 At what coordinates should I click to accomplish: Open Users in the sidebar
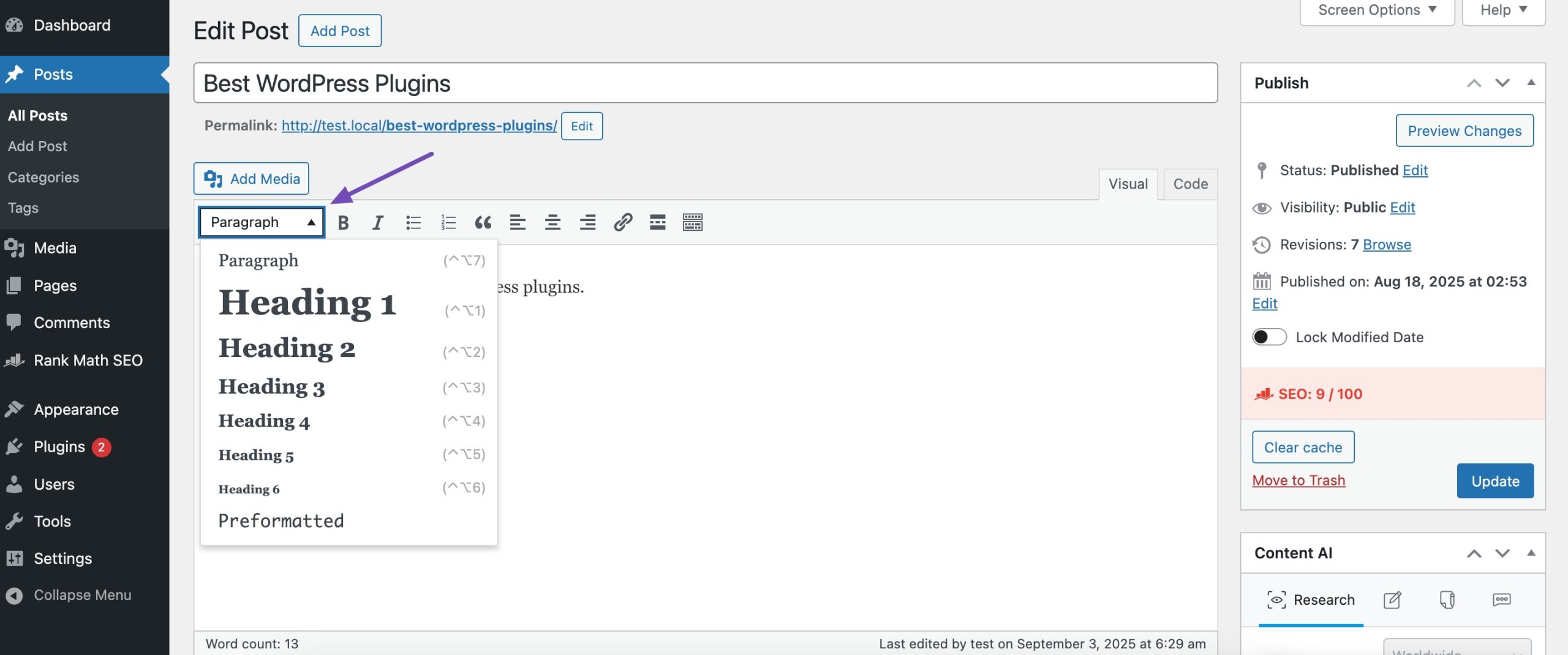[x=85, y=484]
